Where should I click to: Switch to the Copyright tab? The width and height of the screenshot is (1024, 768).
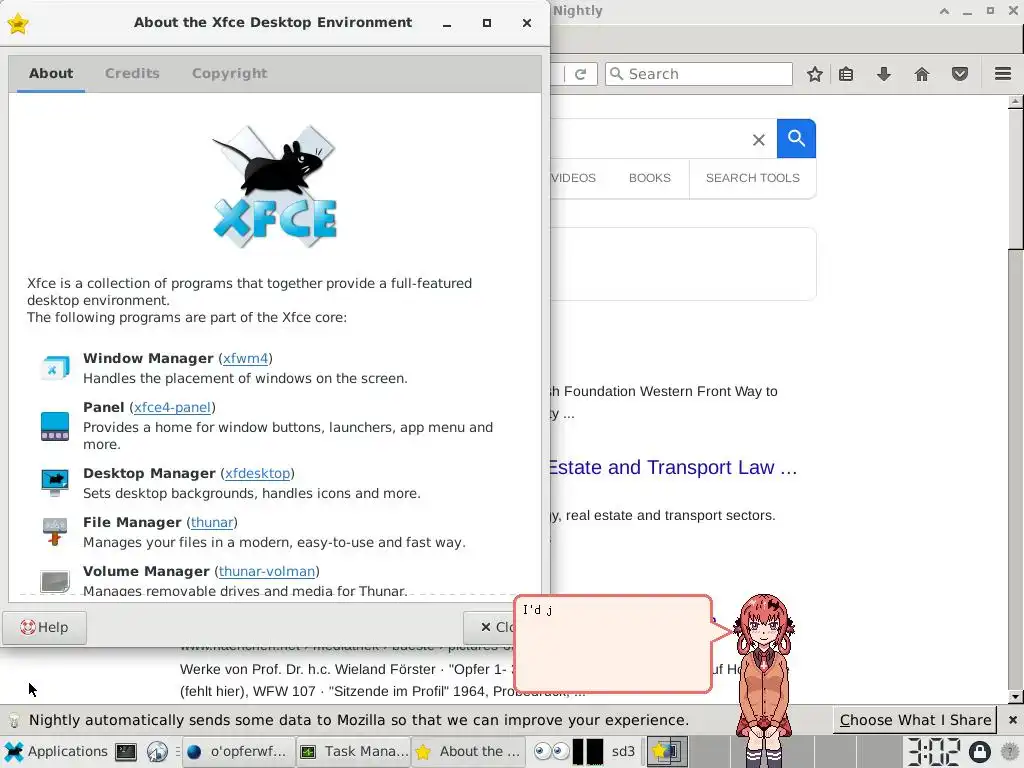tap(229, 73)
